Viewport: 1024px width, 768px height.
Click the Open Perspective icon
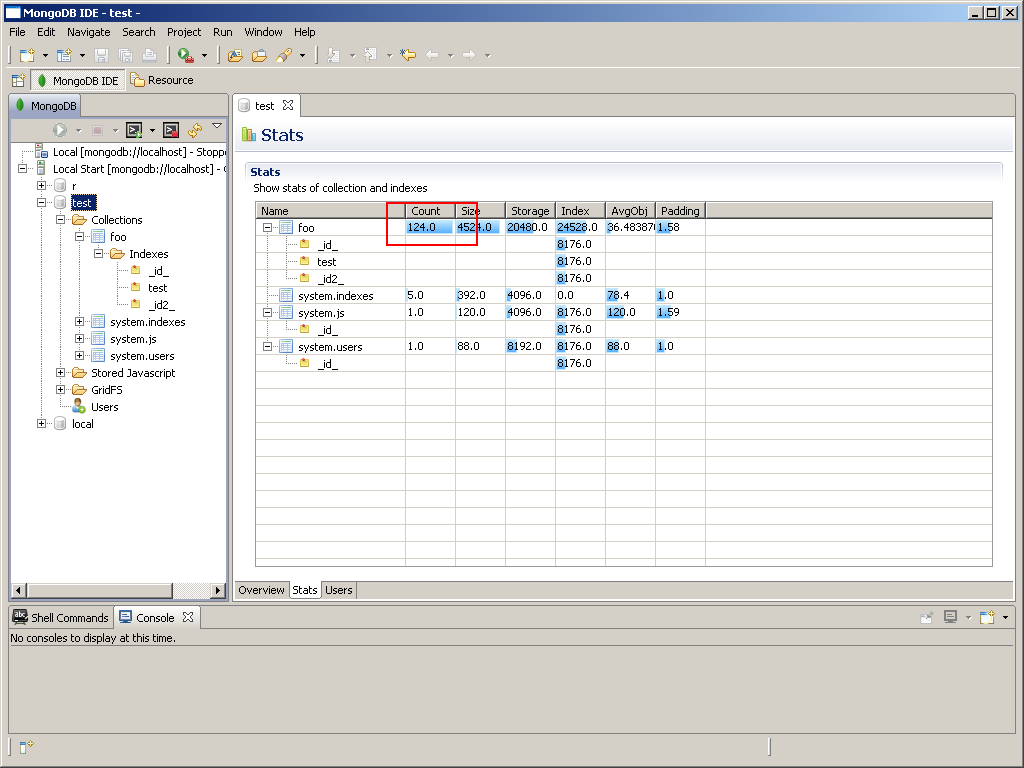point(18,80)
